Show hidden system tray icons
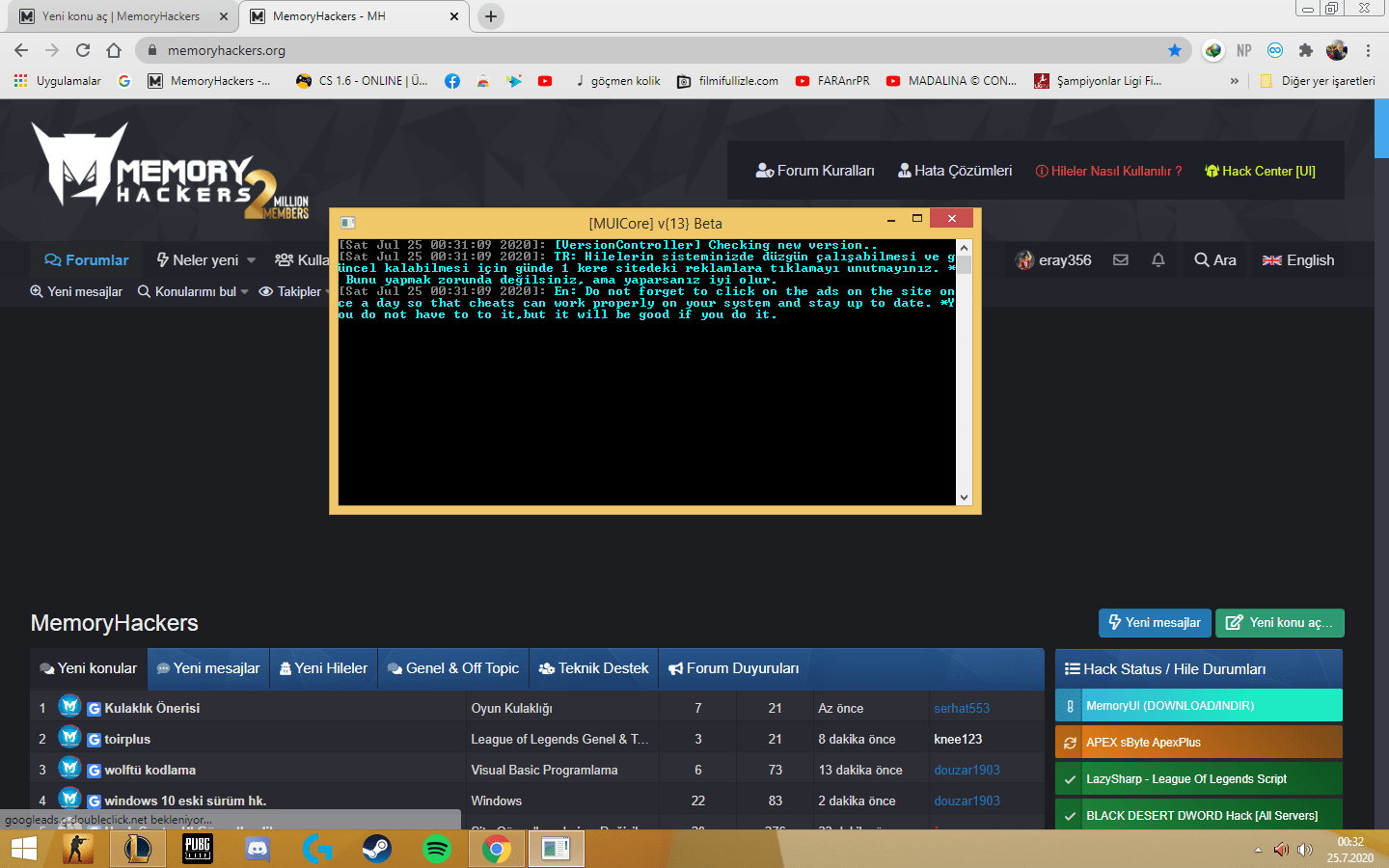Viewport: 1389px width, 868px height. 1258,850
